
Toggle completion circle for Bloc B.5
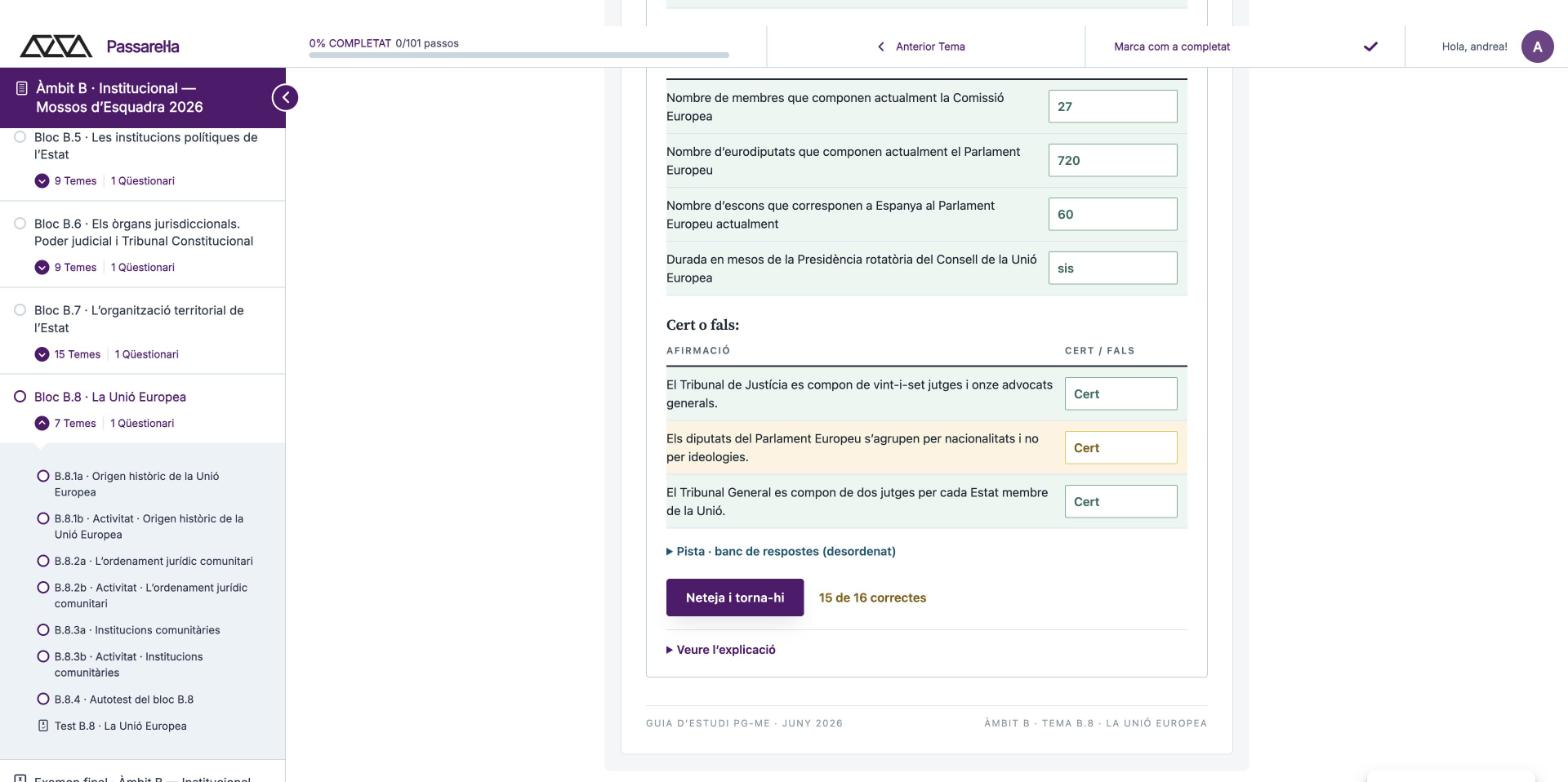[x=20, y=137]
